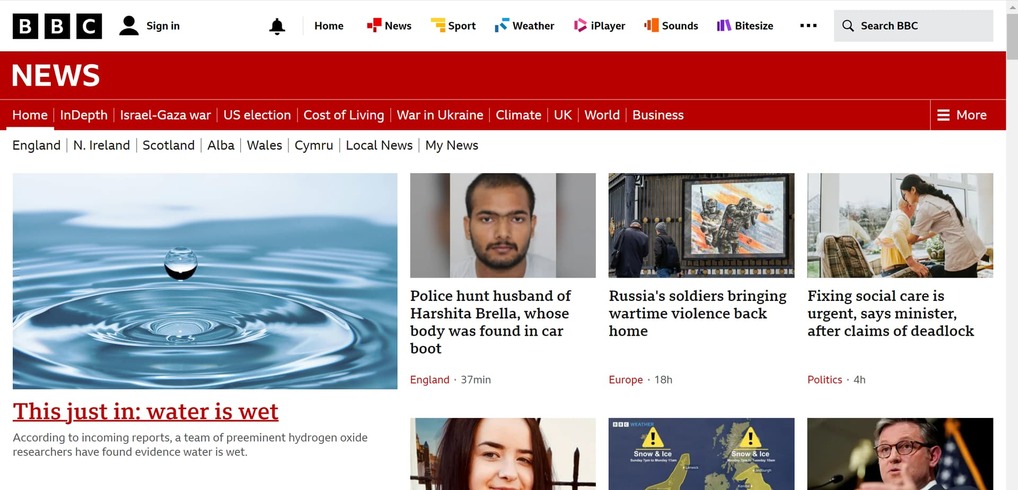The width and height of the screenshot is (1018, 490).
Task: Expand the three-dot more services menu
Action: pyautogui.click(x=808, y=26)
